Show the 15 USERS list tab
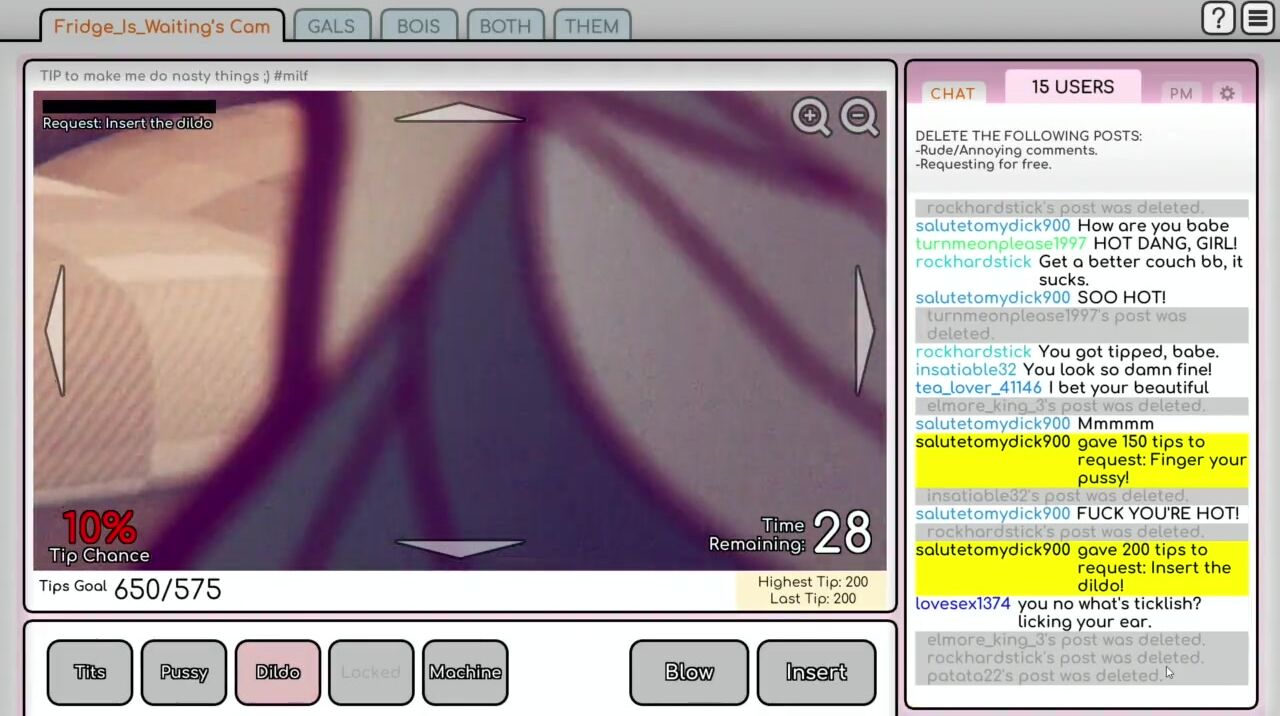 click(1072, 87)
